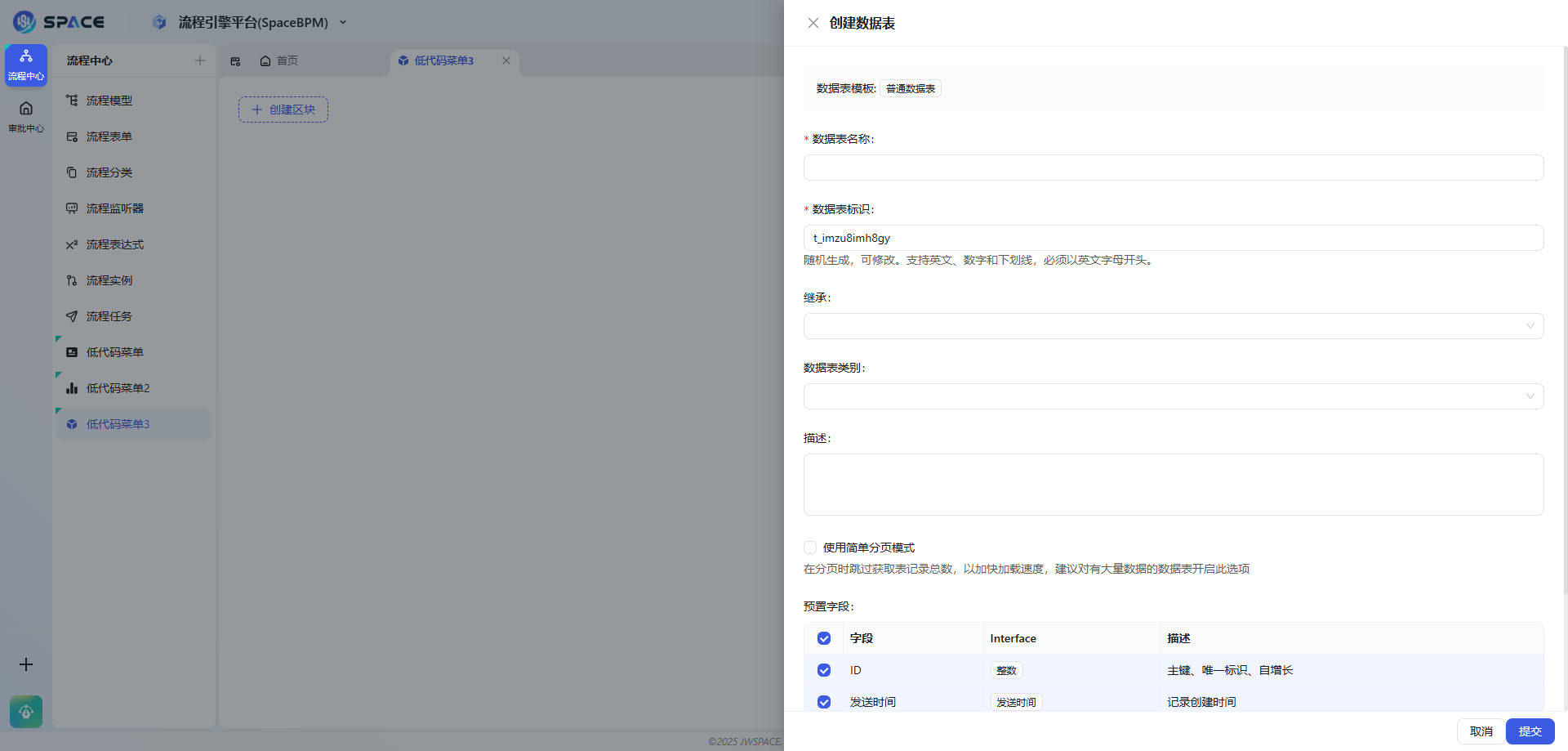Expand the 流程引擎平台(SpaceBPM) workspace switcher
Viewport: 1568px width, 751px height.
(x=342, y=22)
